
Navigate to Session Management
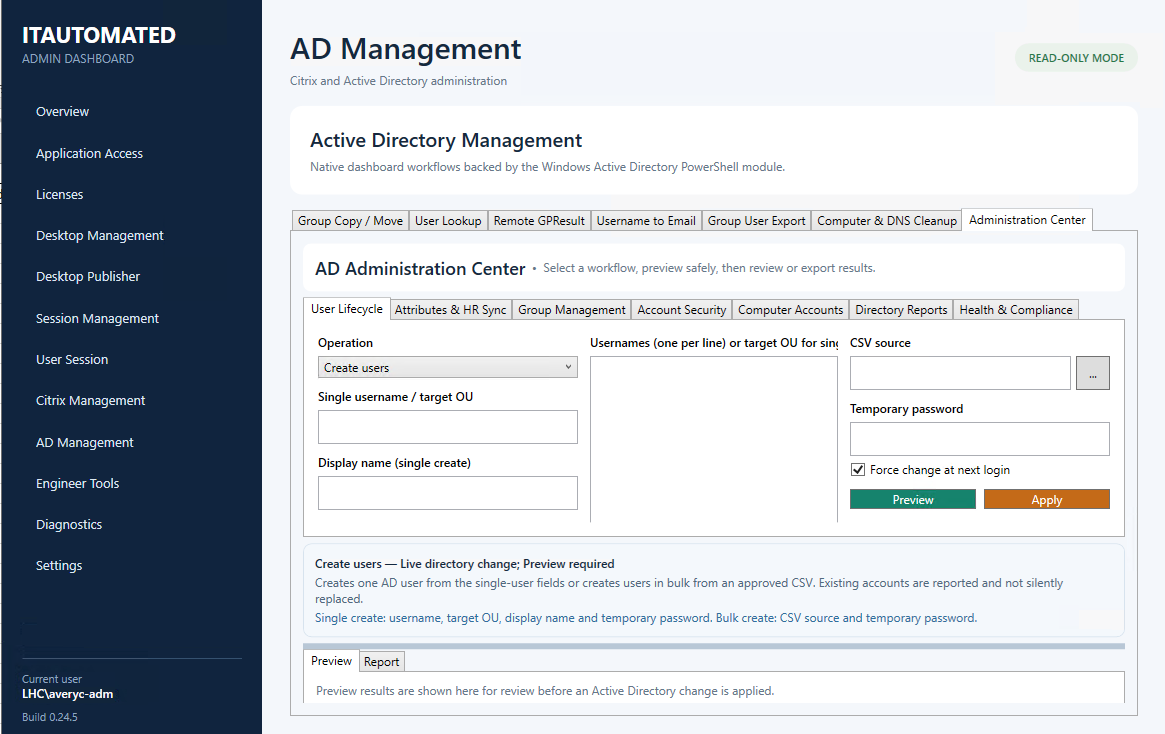pos(97,318)
